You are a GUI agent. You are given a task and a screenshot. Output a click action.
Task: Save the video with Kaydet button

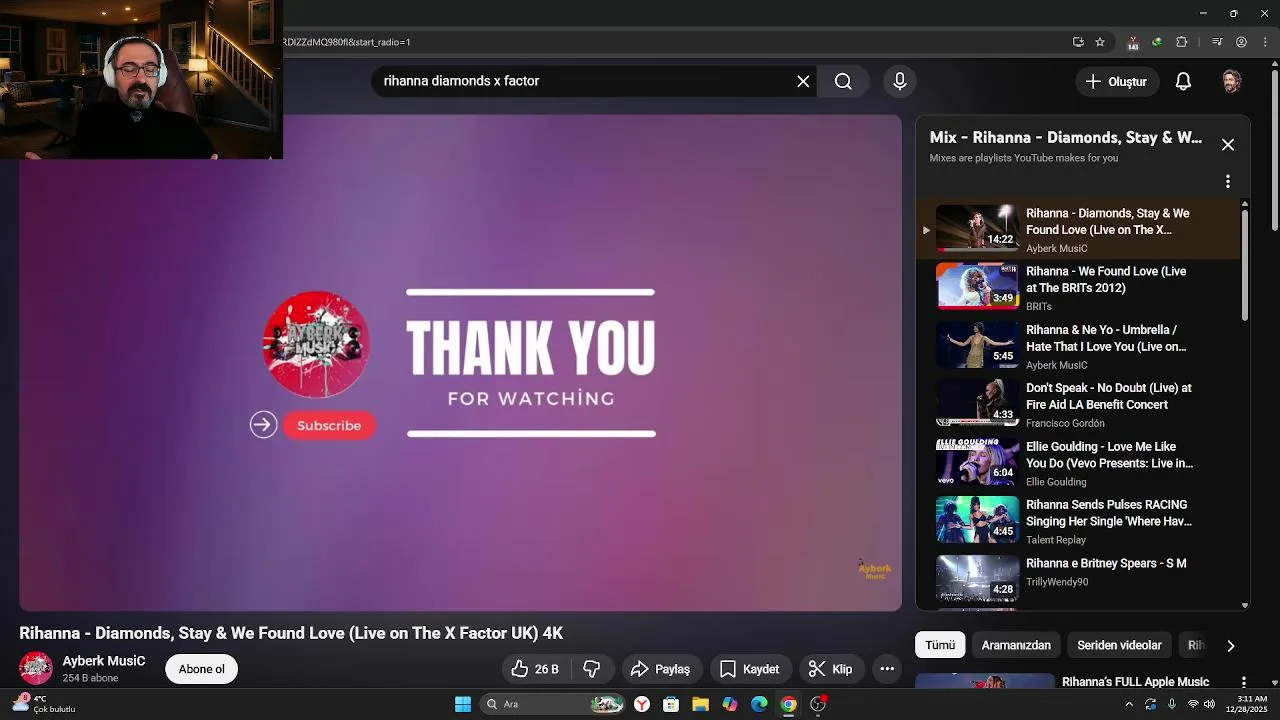[750, 669]
